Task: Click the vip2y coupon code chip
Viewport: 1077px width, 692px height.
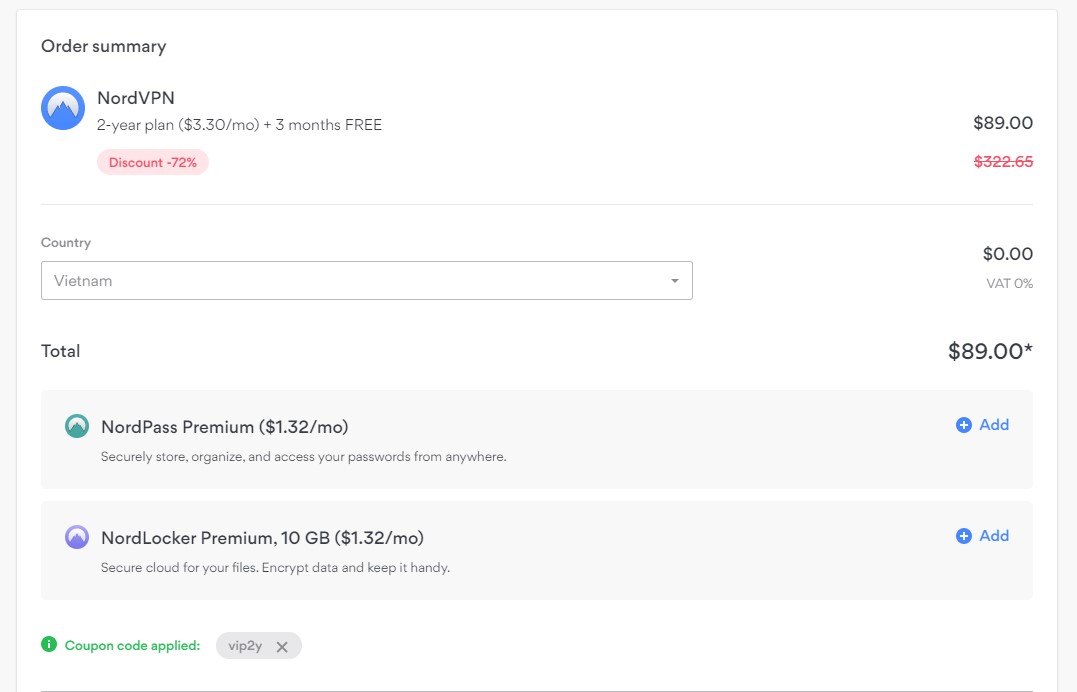Action: click(x=258, y=646)
